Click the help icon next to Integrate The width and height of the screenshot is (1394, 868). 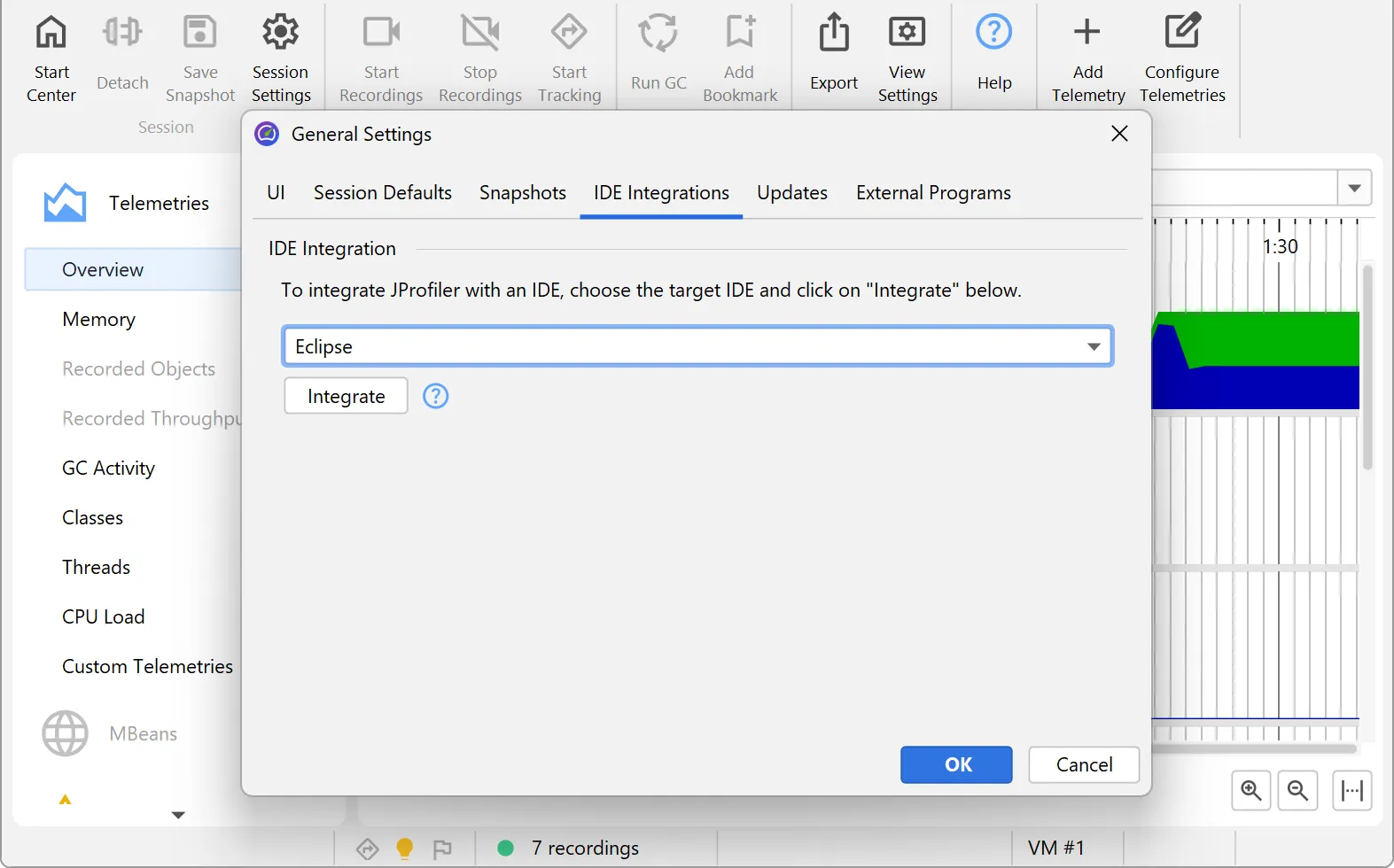coord(435,396)
